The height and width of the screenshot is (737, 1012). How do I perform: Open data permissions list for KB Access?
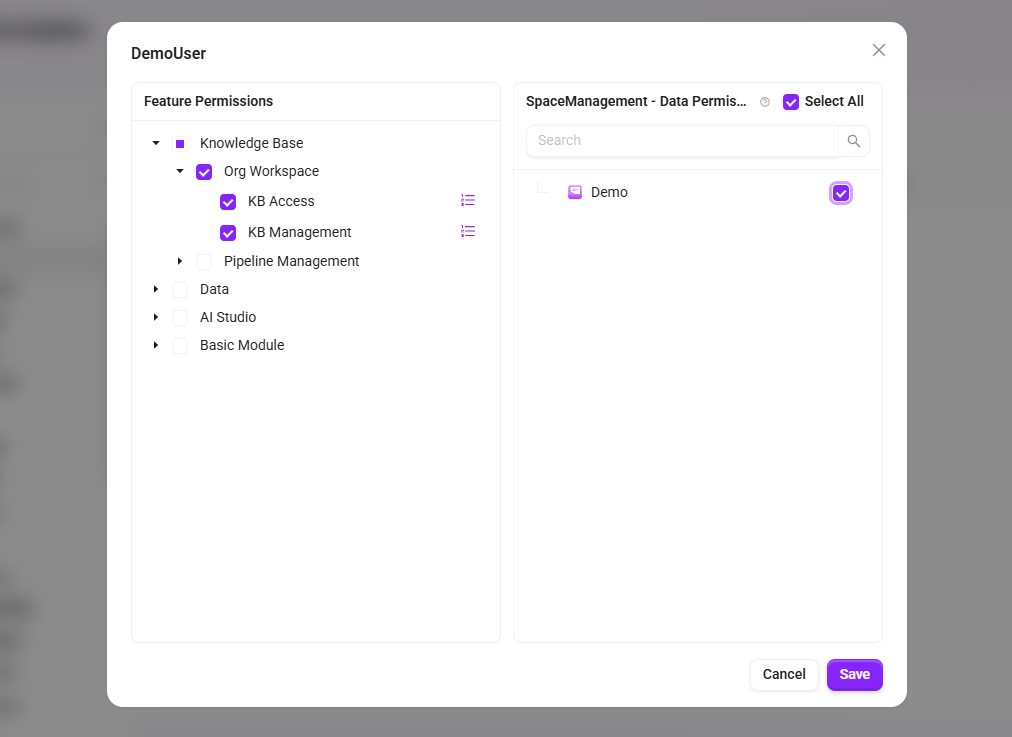pos(468,200)
